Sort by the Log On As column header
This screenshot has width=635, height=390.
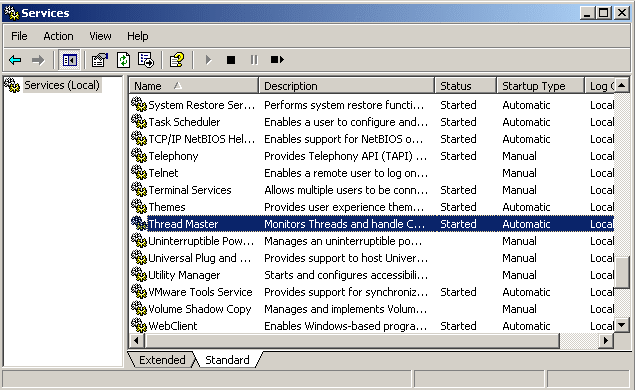pyautogui.click(x=600, y=86)
